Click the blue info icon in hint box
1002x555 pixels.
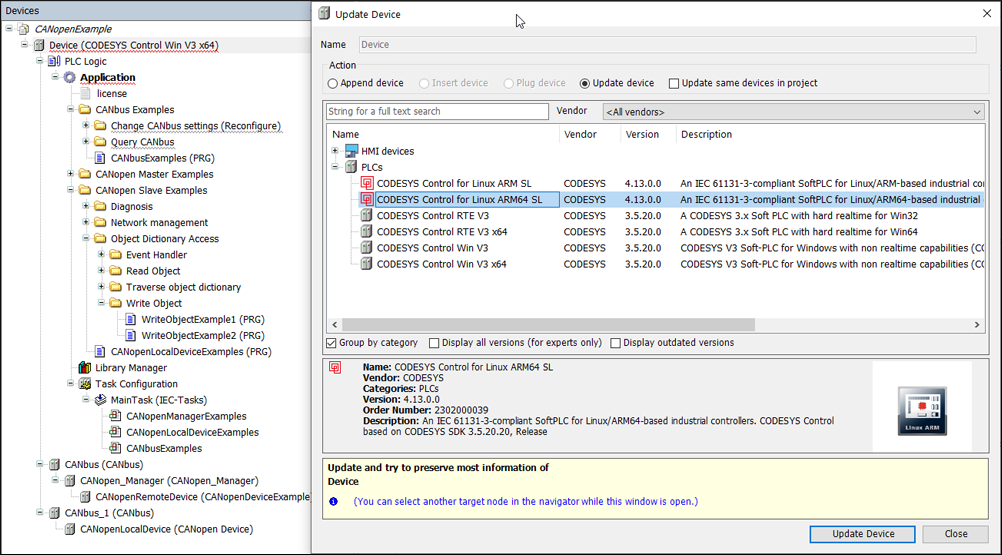coord(334,501)
